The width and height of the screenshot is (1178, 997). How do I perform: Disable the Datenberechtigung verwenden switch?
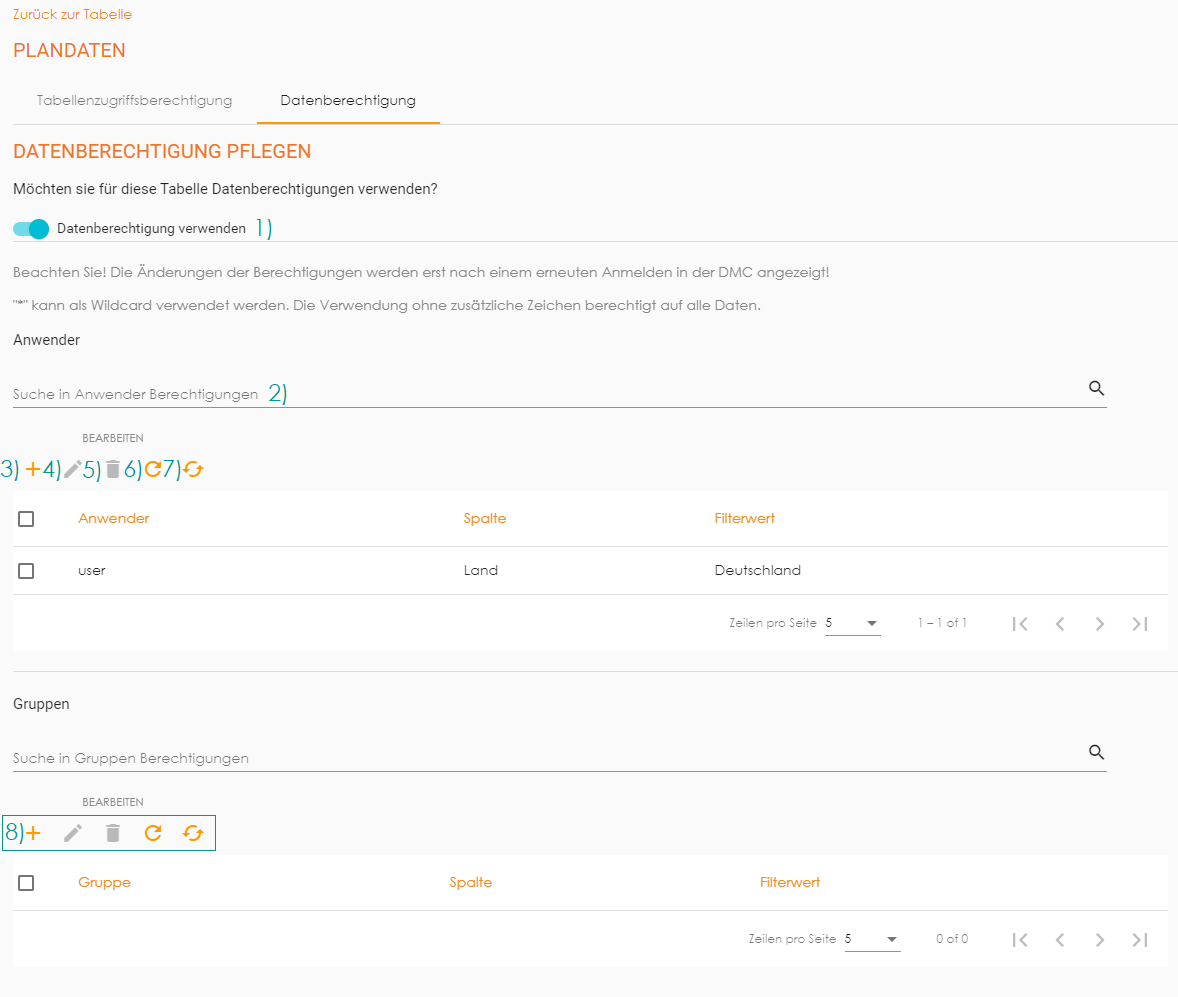coord(31,229)
